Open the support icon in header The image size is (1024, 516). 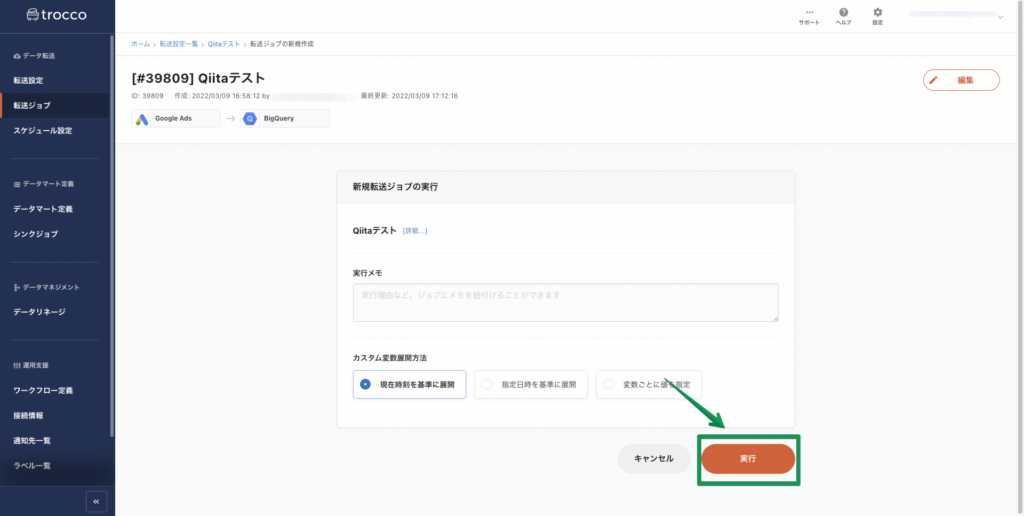pos(808,13)
